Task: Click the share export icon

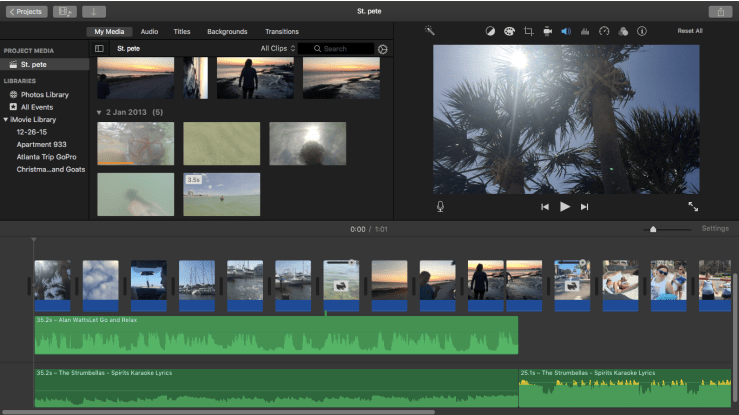Action: (719, 11)
